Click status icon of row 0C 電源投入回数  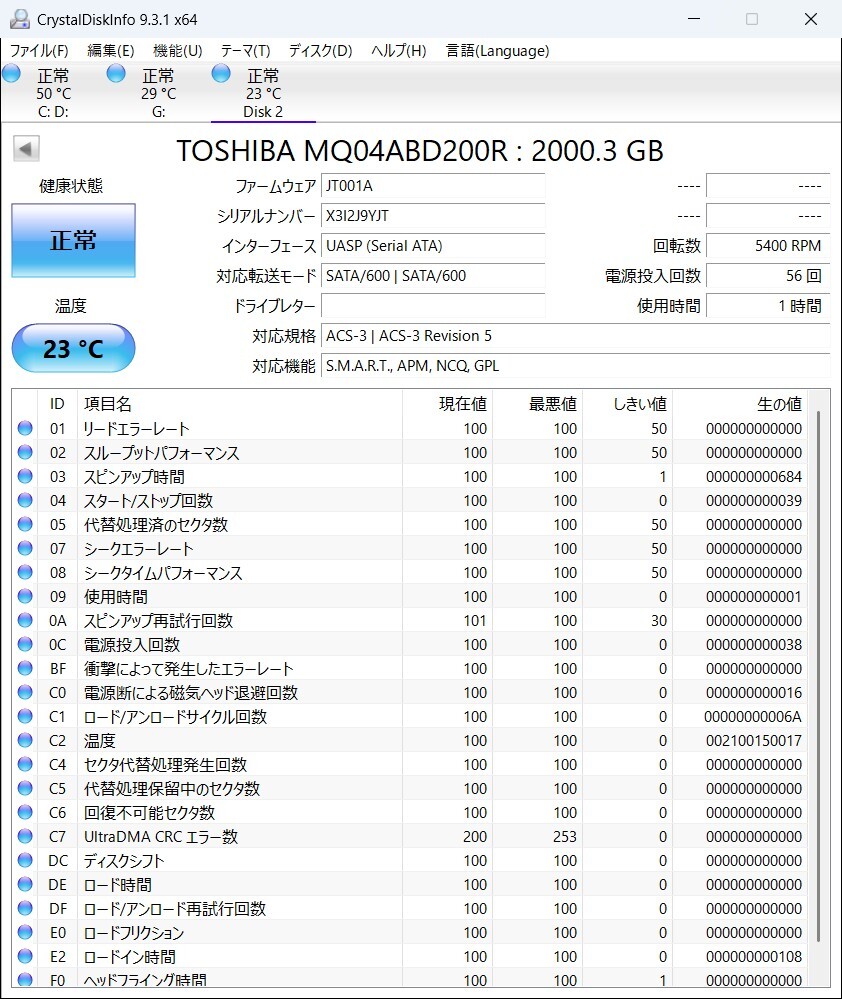pyautogui.click(x=25, y=644)
